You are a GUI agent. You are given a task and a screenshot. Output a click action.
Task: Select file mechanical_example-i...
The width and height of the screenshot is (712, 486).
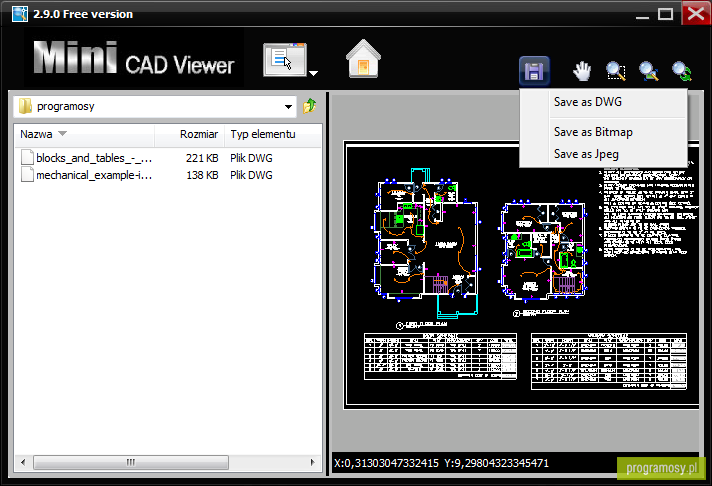tap(94, 175)
